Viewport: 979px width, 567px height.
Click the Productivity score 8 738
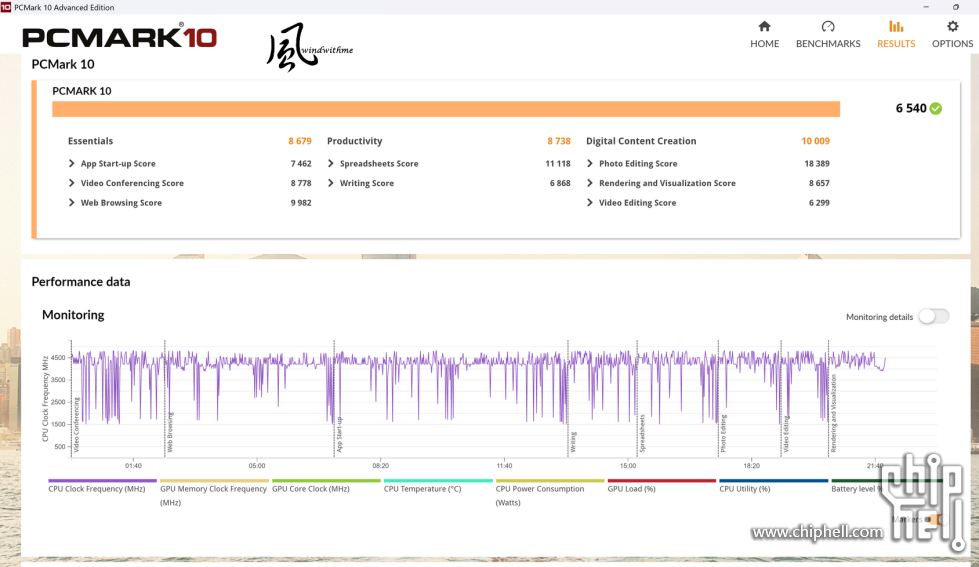559,141
